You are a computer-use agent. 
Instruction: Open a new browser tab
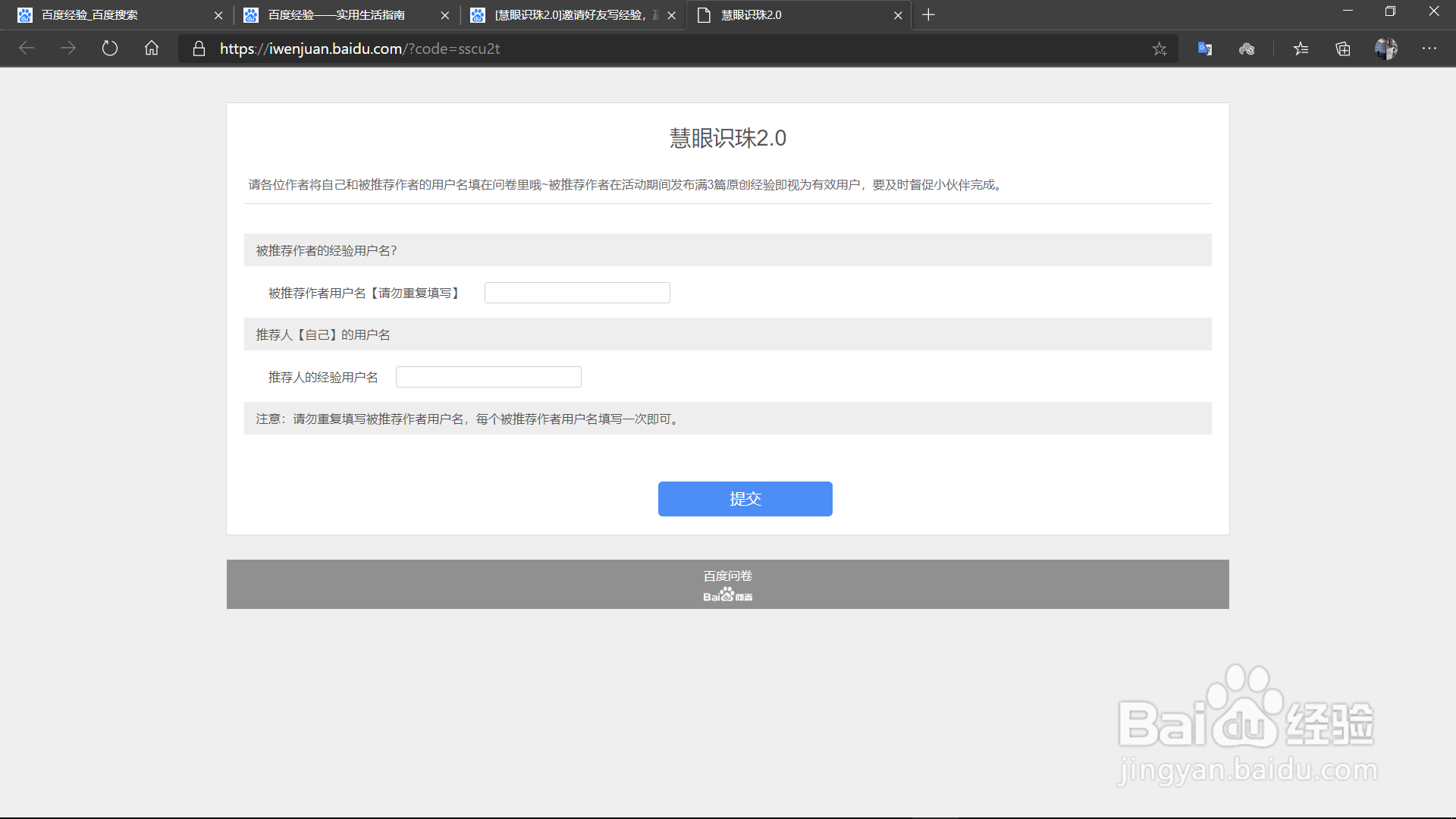(x=928, y=15)
